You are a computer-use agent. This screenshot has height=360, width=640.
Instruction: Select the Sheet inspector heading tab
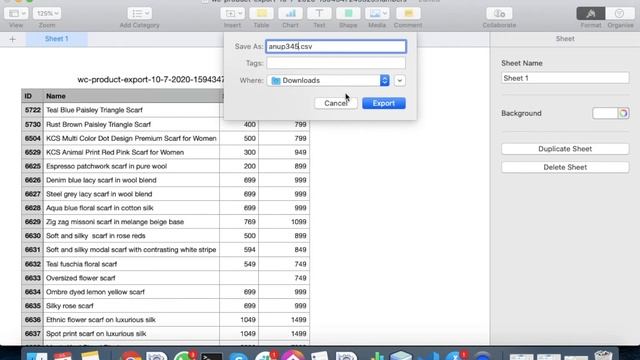pos(565,39)
